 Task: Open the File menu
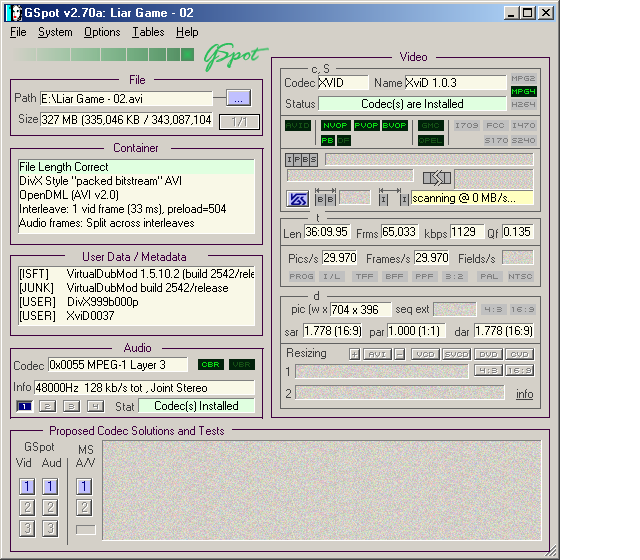[18, 32]
